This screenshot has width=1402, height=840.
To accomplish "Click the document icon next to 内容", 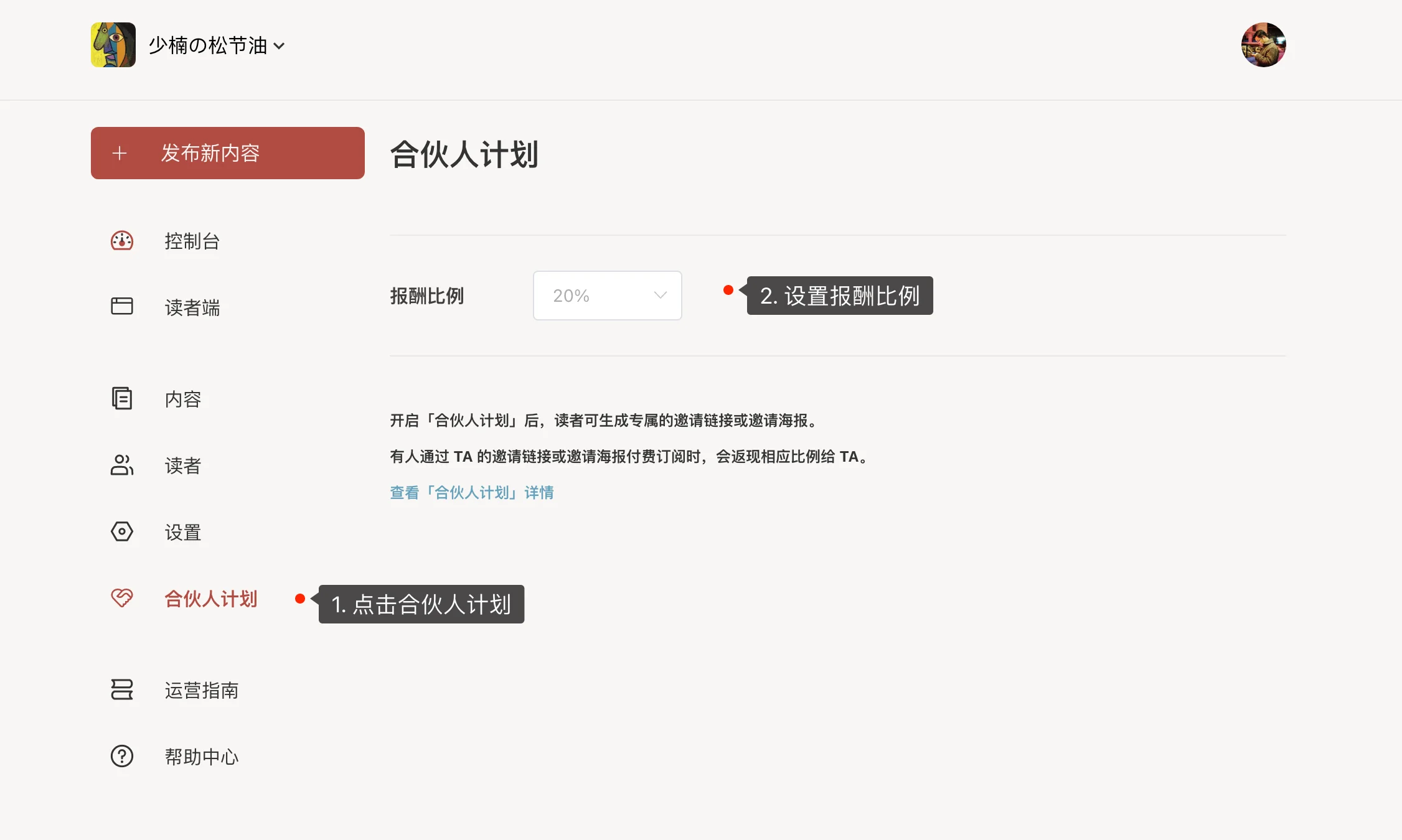I will (x=122, y=398).
